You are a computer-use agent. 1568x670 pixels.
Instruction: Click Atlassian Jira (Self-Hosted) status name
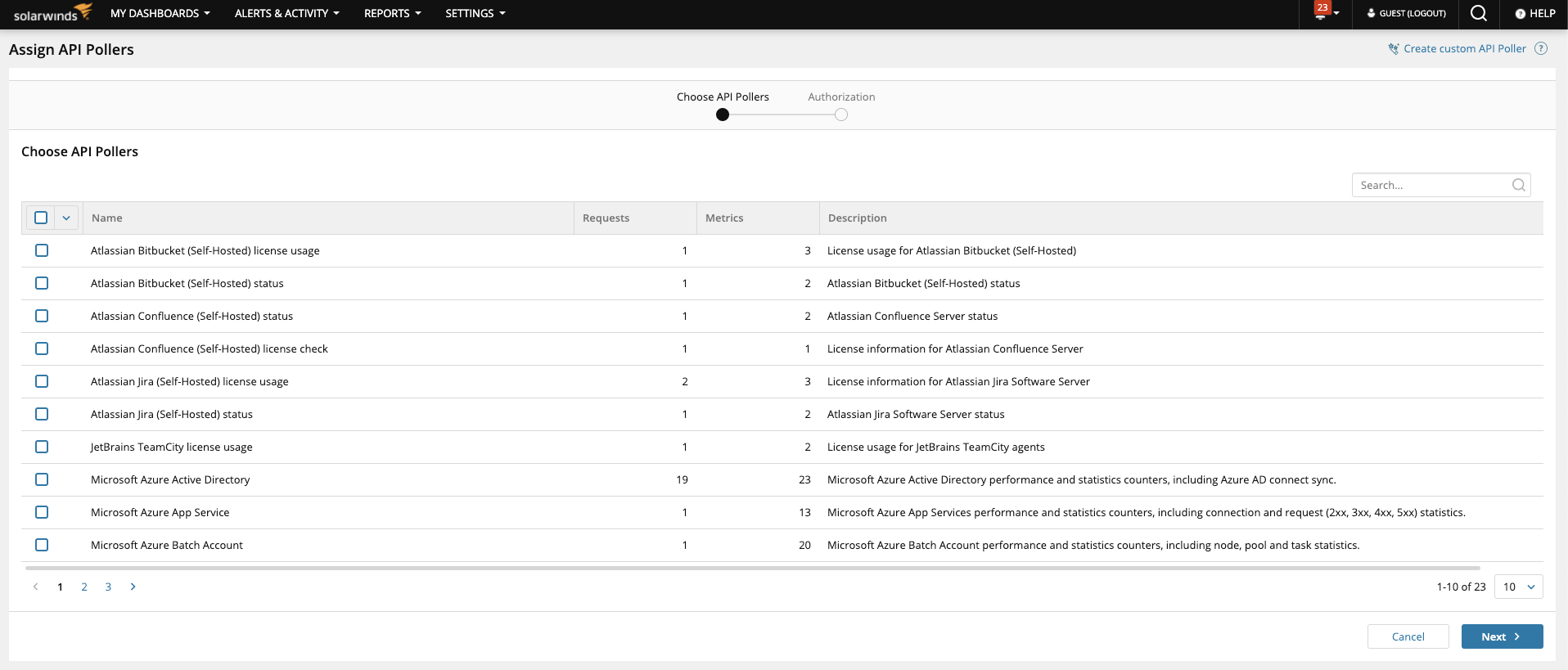tap(172, 414)
